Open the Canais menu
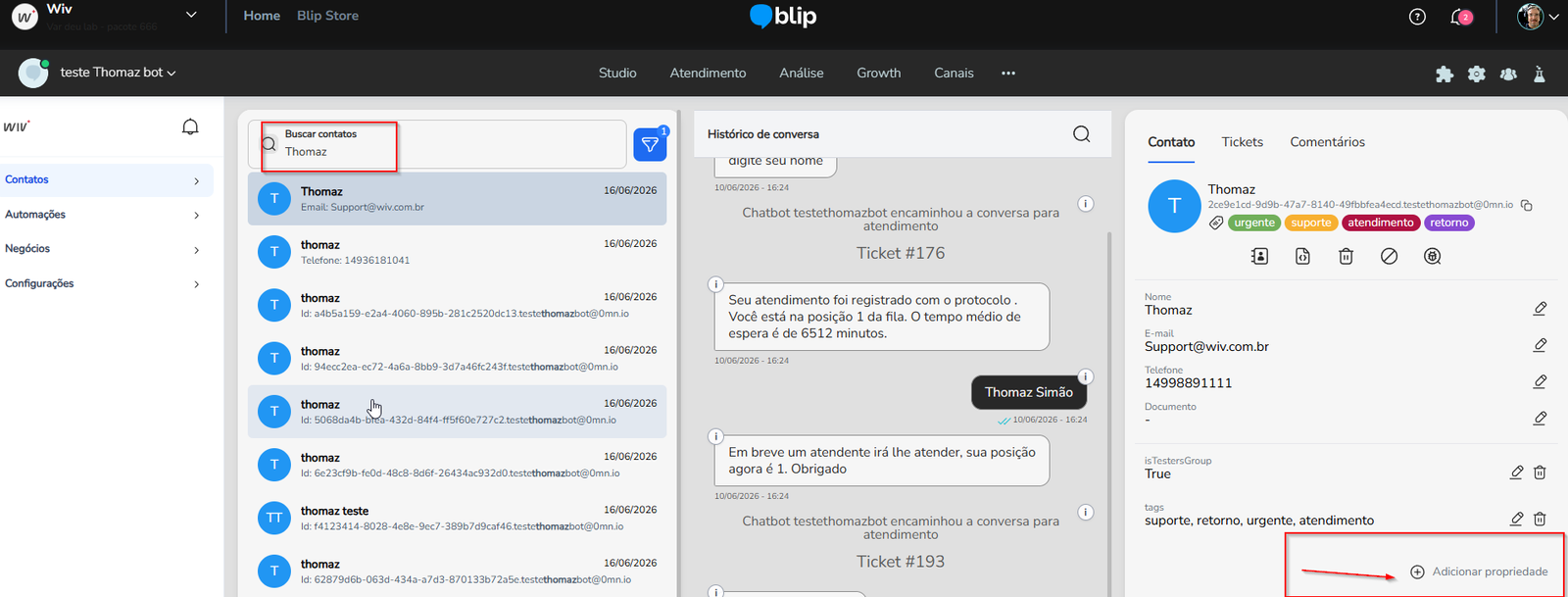The image size is (1568, 597). tap(954, 74)
